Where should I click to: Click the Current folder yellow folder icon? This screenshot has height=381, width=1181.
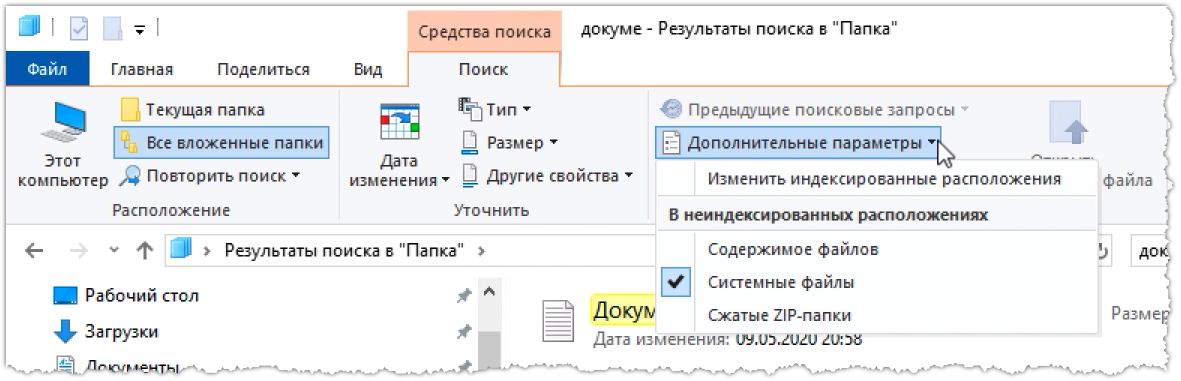point(130,110)
